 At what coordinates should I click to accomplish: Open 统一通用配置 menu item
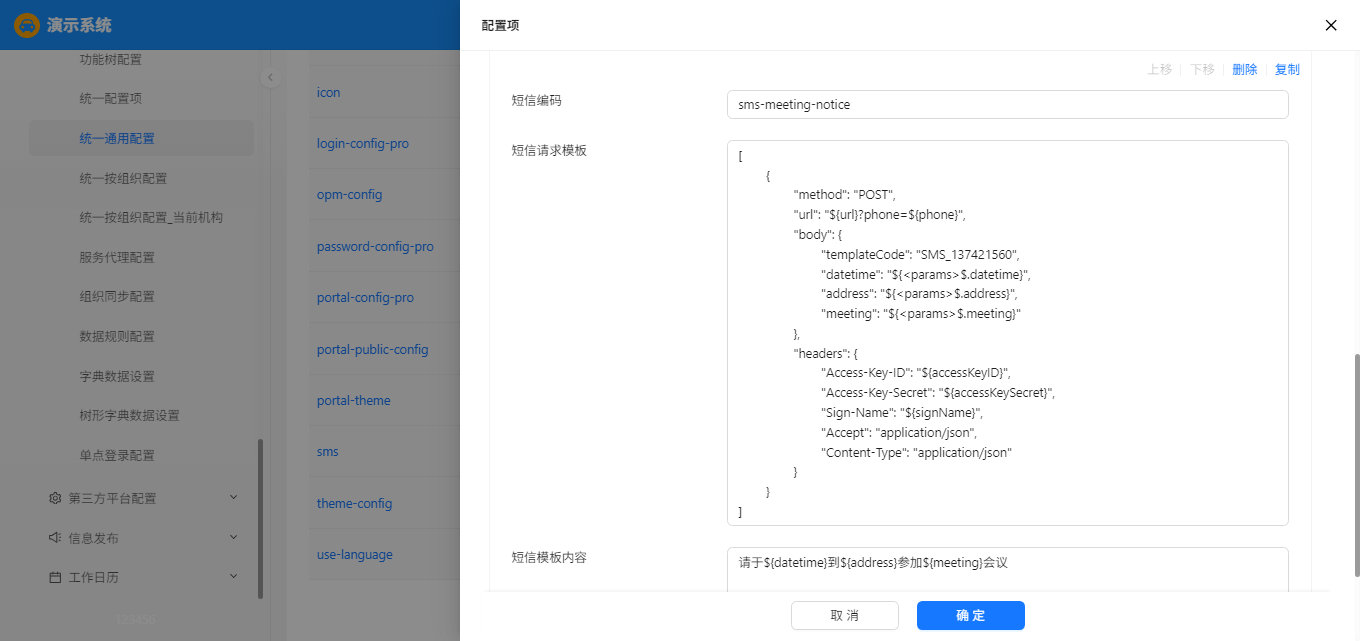tap(117, 139)
